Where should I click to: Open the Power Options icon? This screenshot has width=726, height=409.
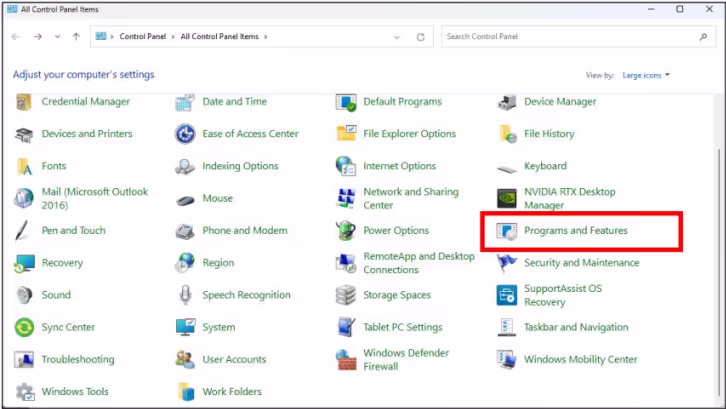346,231
